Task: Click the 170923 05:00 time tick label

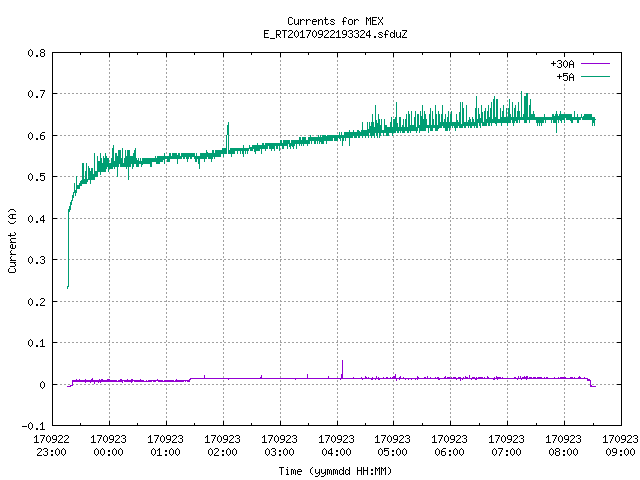Action: (x=393, y=446)
